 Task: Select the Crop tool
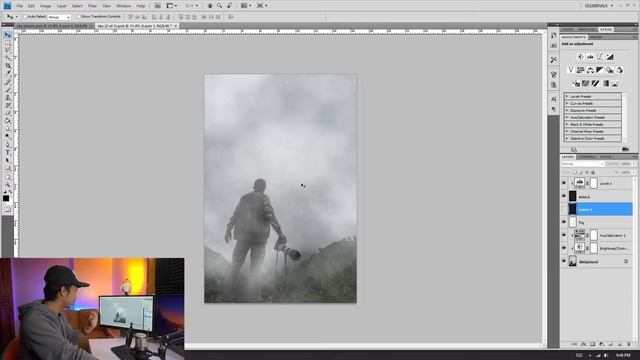point(7,65)
